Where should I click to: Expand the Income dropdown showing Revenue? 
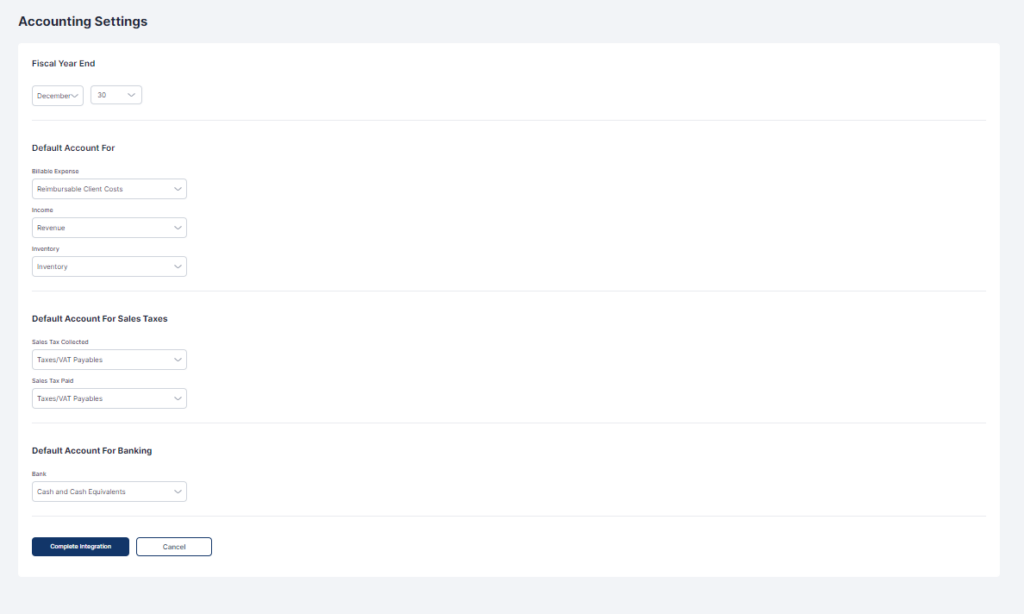[x=109, y=228]
